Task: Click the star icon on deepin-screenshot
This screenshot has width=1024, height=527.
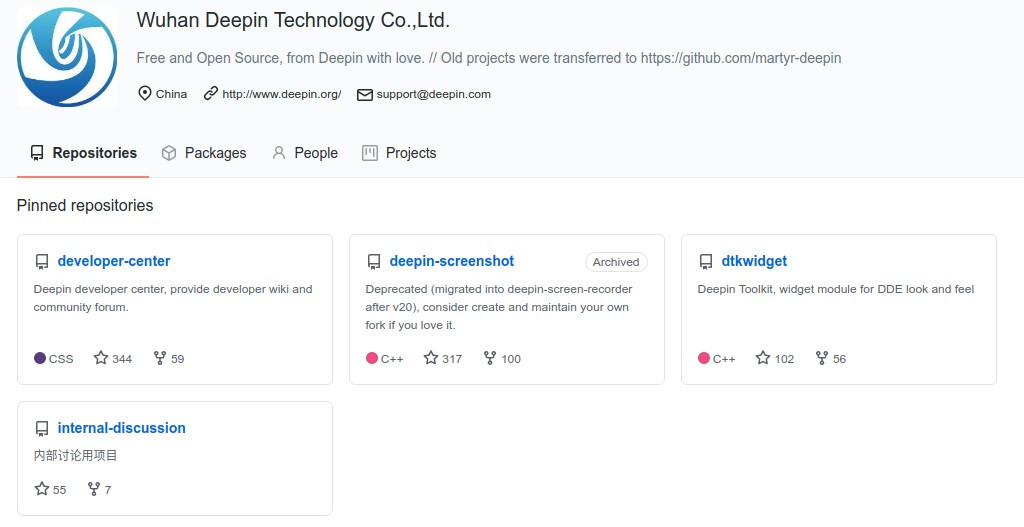Action: [x=431, y=358]
